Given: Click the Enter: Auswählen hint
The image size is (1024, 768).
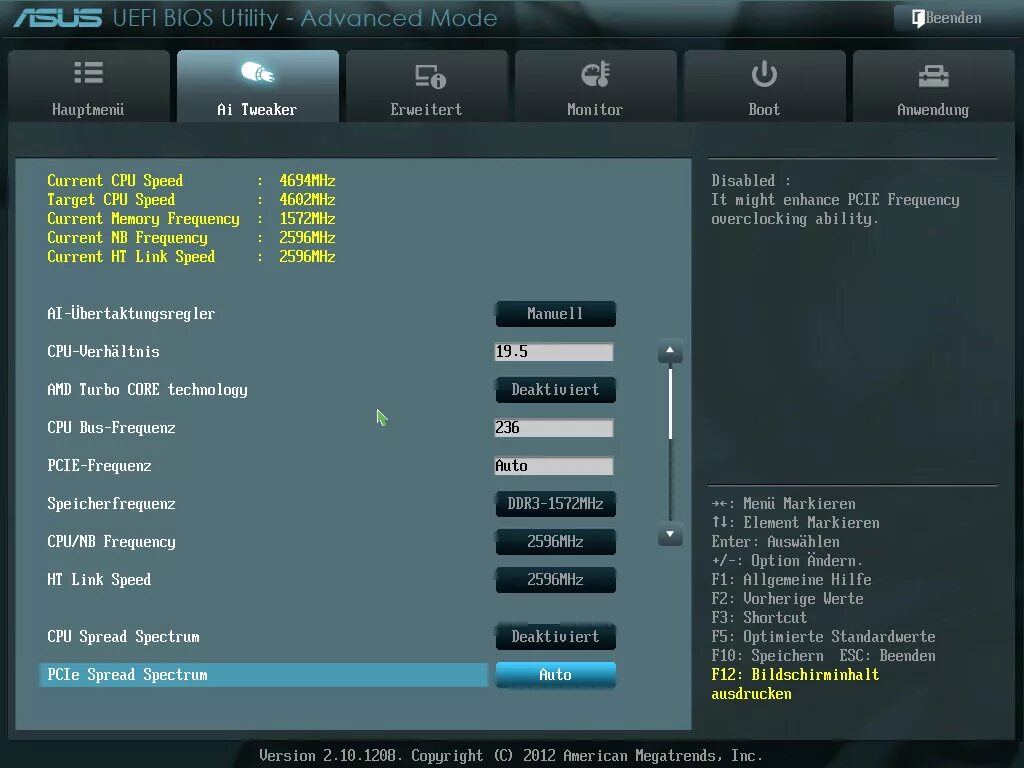Looking at the screenshot, I should point(775,542).
